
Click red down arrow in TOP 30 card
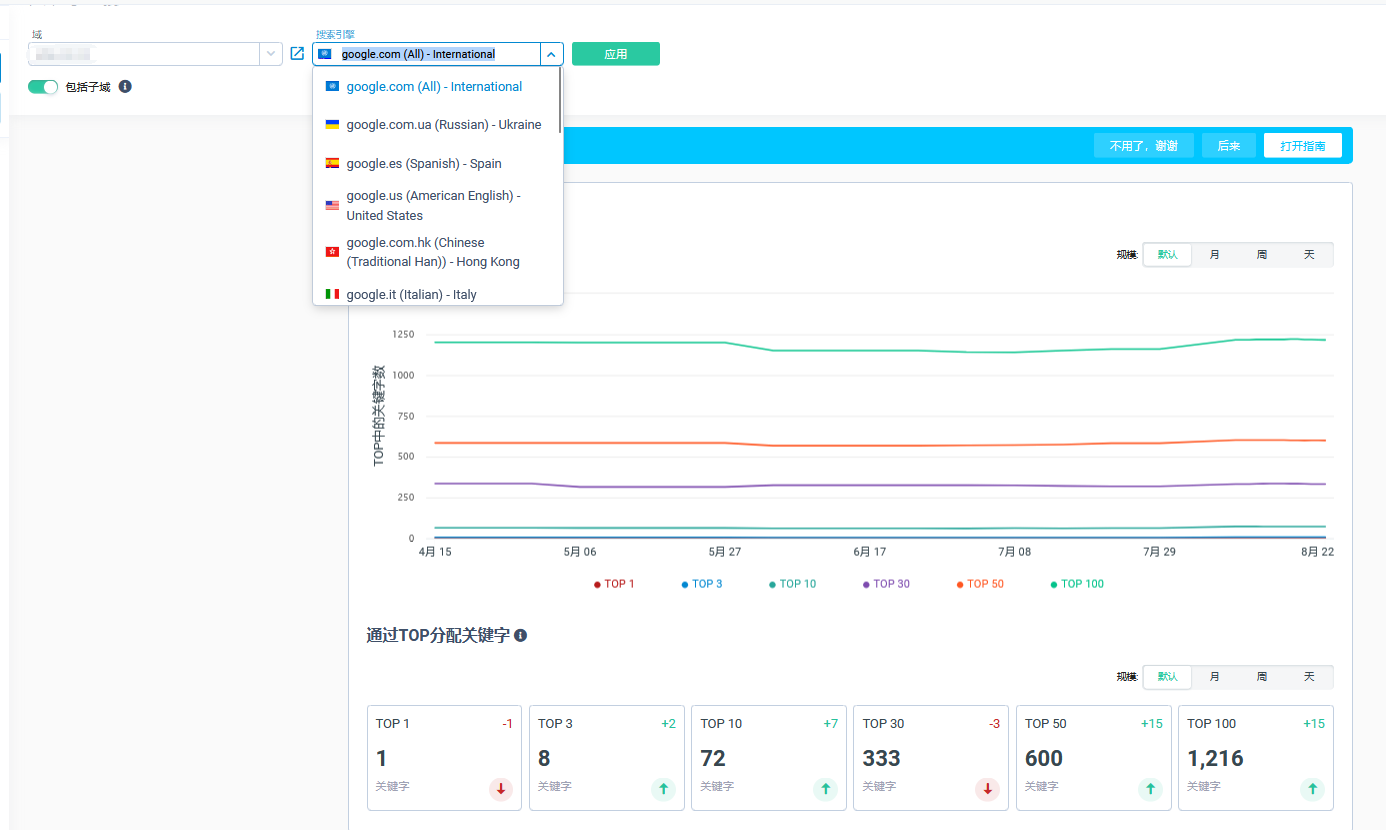(987, 789)
